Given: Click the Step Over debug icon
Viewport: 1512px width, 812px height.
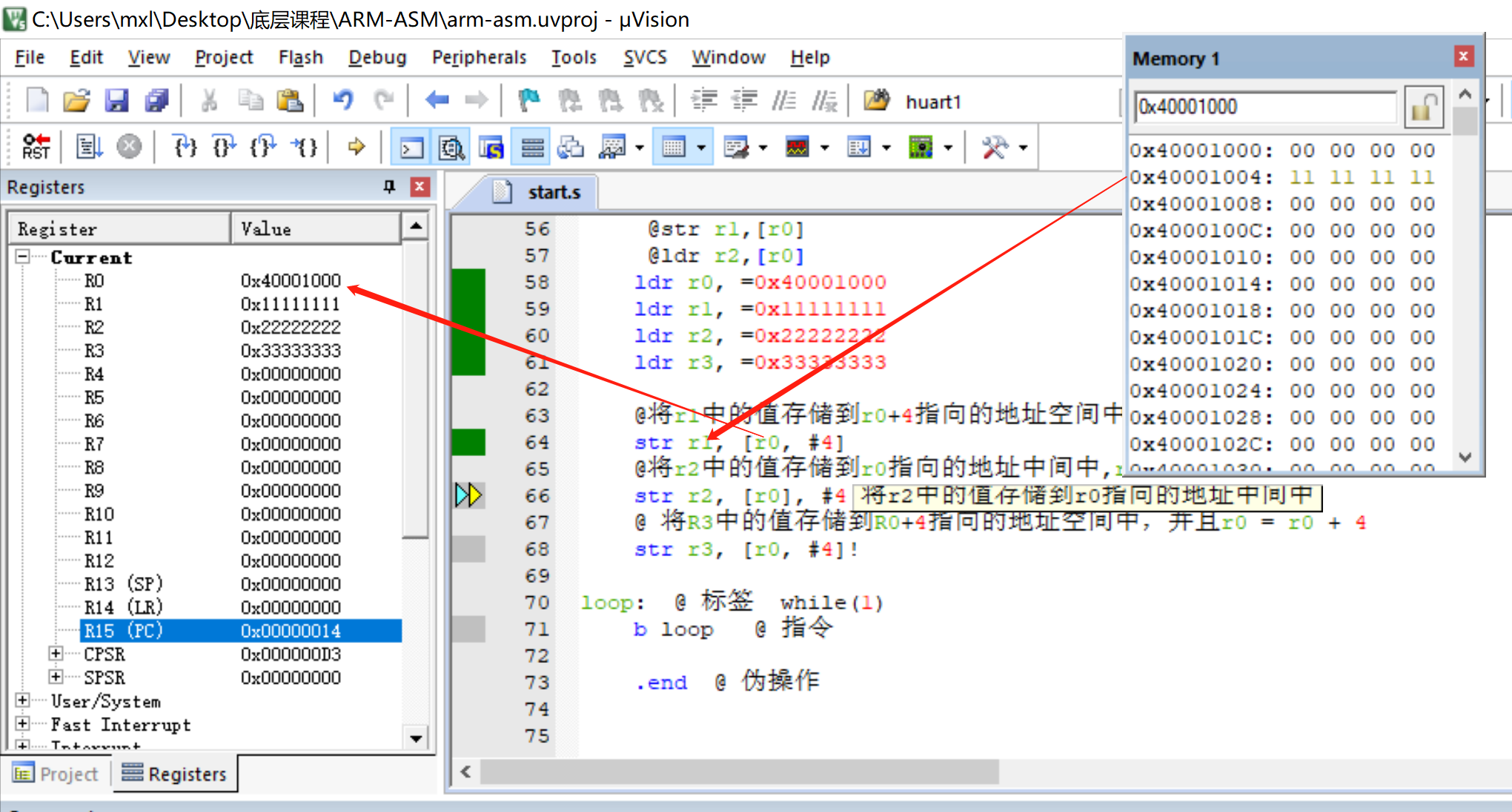Looking at the screenshot, I should pos(223,147).
